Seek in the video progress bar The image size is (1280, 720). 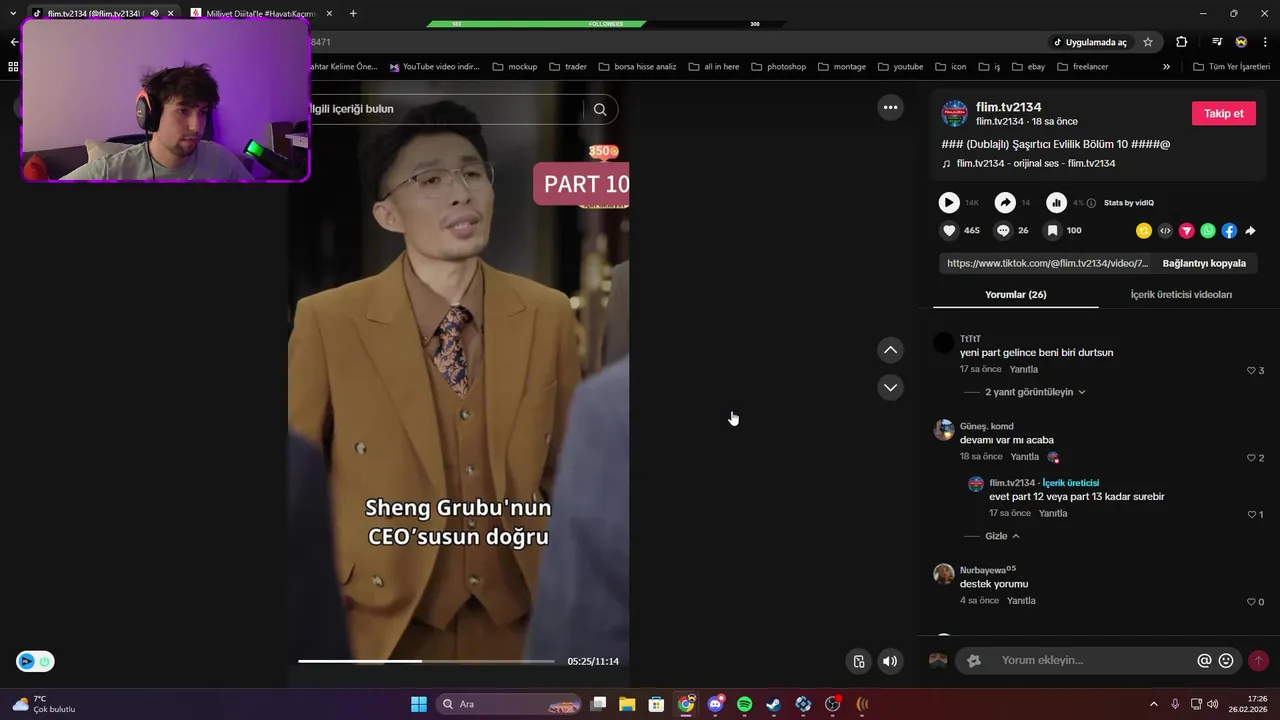[426, 661]
